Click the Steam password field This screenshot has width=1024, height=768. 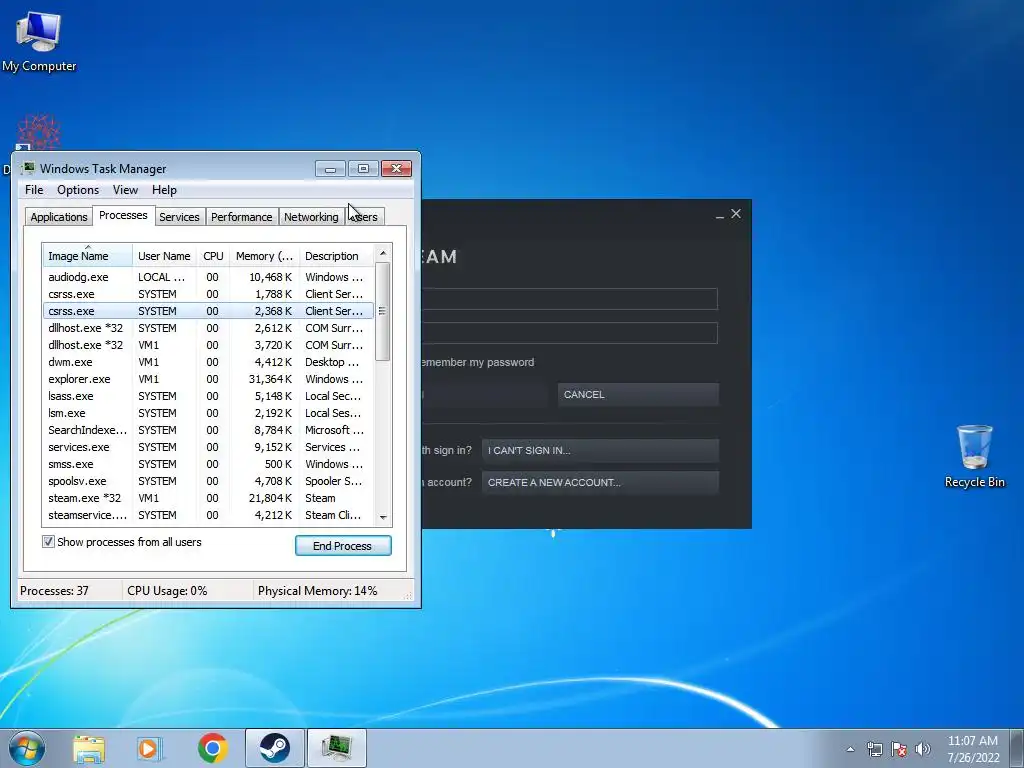pyautogui.click(x=569, y=333)
